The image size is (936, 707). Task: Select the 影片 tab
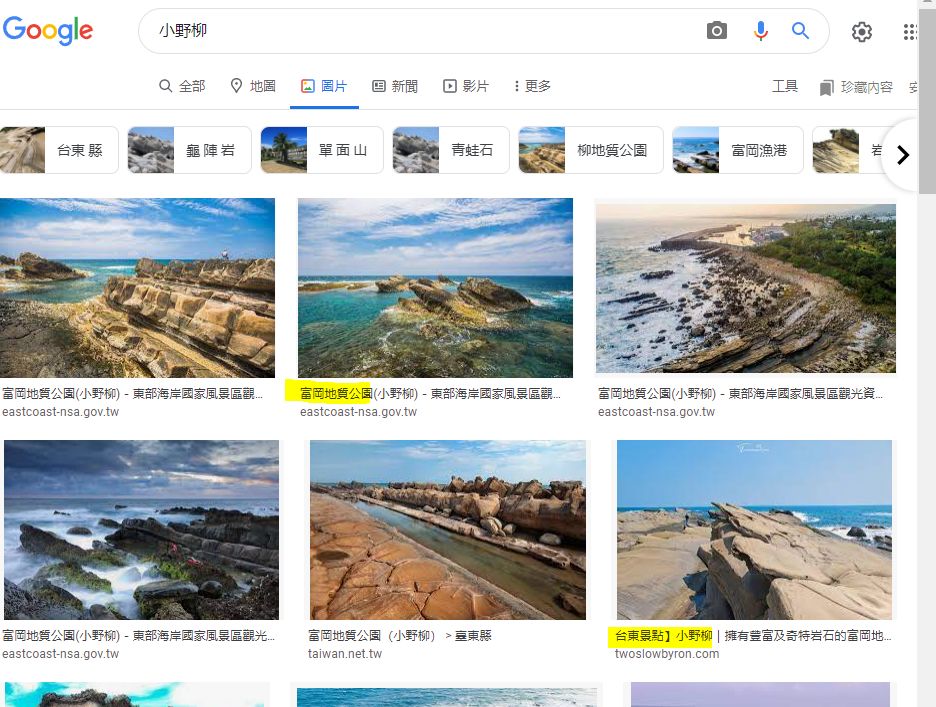pyautogui.click(x=465, y=86)
